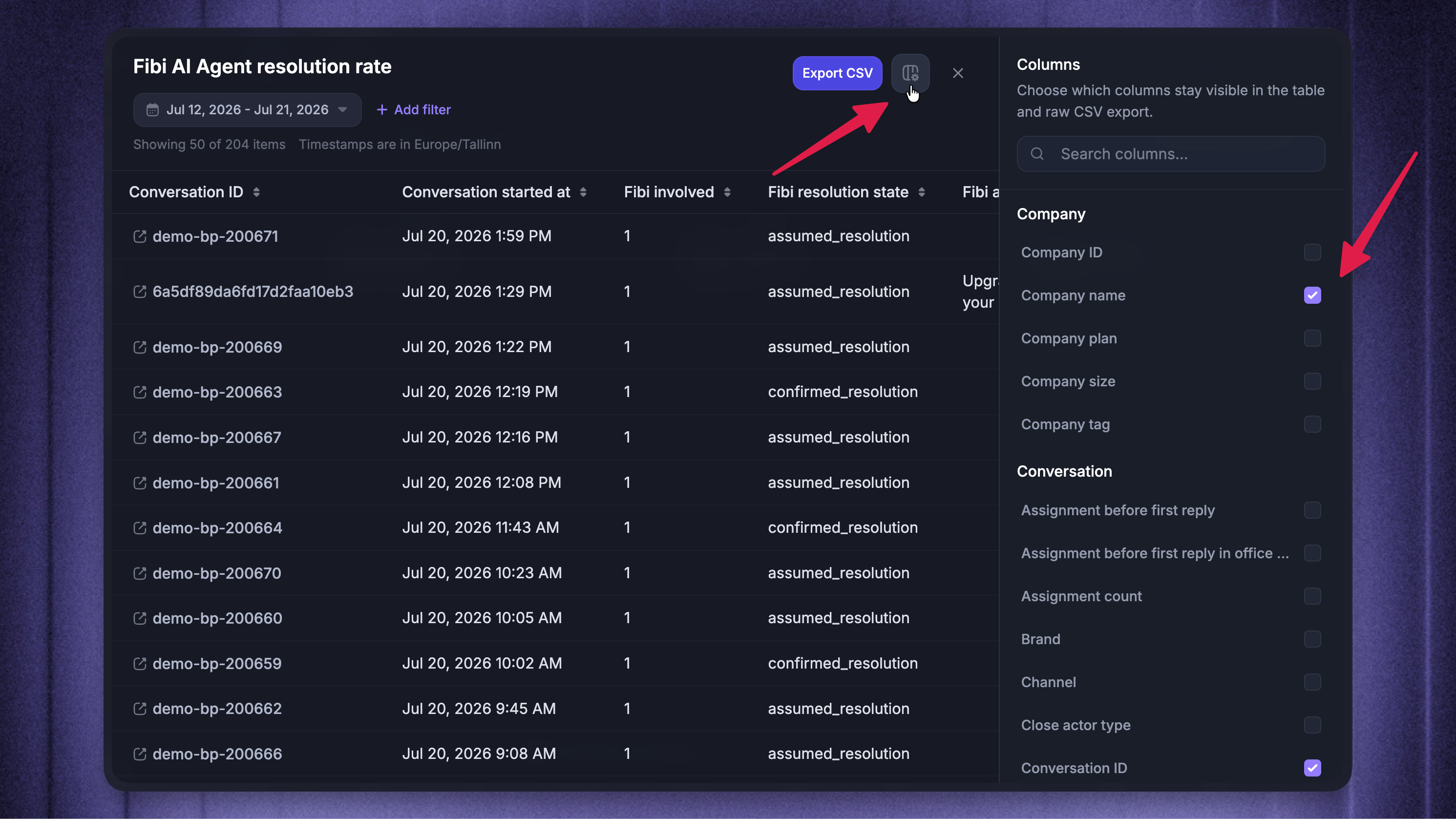Open conversation demo-bp-200664 external link icon
The height and width of the screenshot is (819, 1456).
click(x=140, y=528)
